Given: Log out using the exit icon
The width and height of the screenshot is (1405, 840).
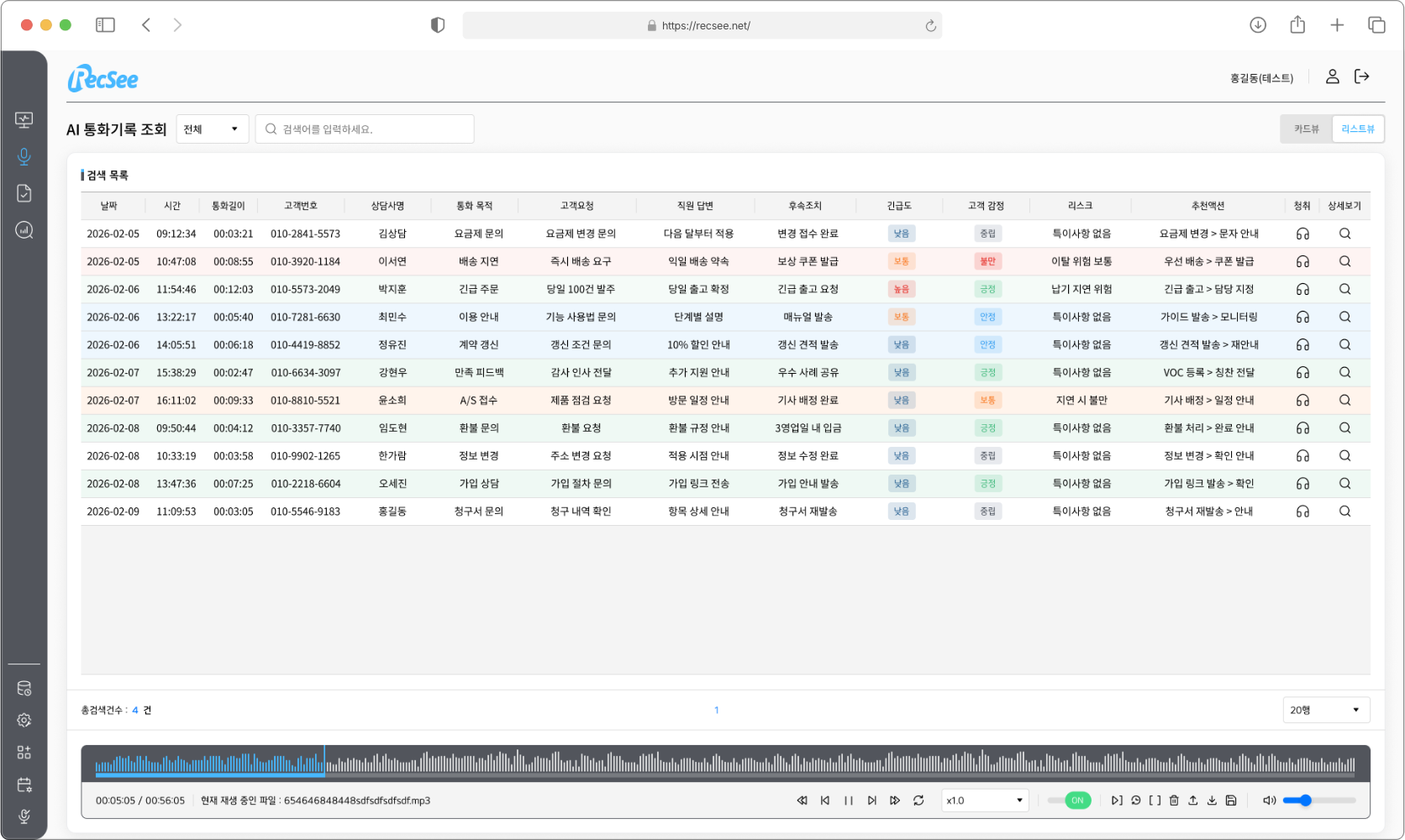Looking at the screenshot, I should (1362, 76).
